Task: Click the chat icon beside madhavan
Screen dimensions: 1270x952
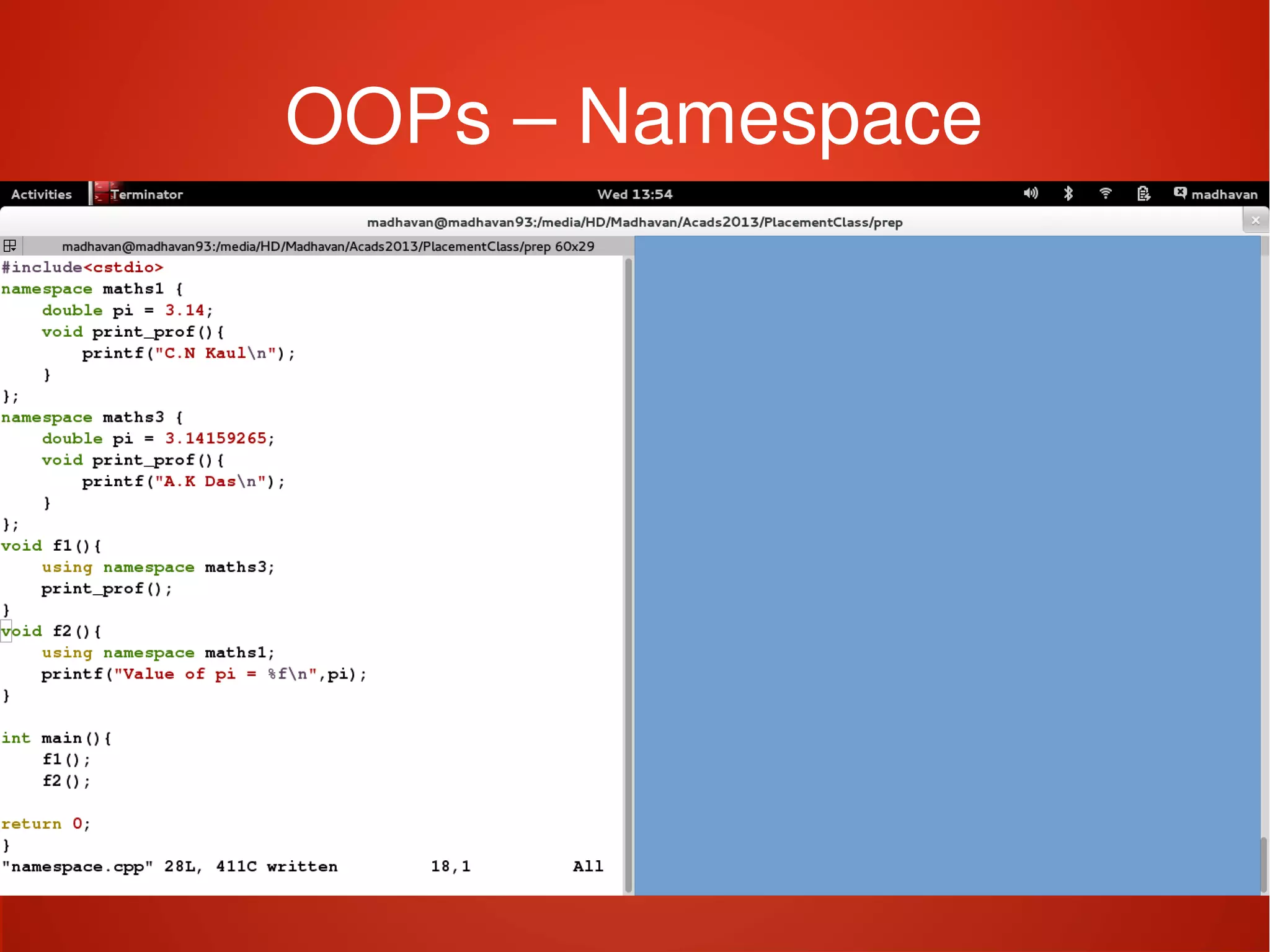Action: point(1179,193)
